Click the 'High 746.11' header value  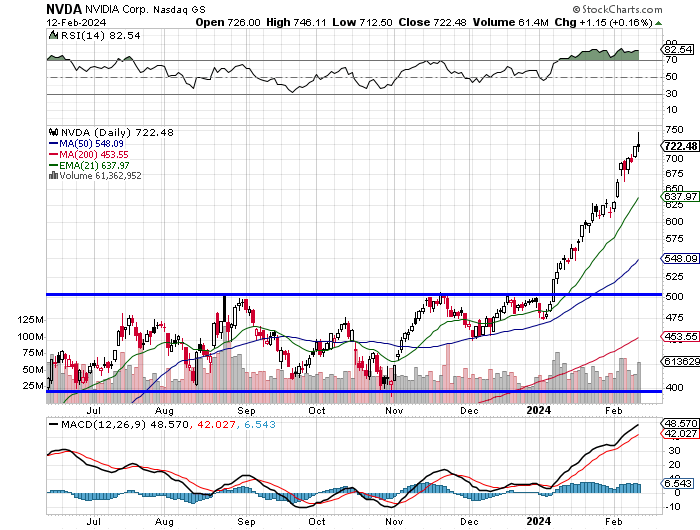click(x=296, y=22)
